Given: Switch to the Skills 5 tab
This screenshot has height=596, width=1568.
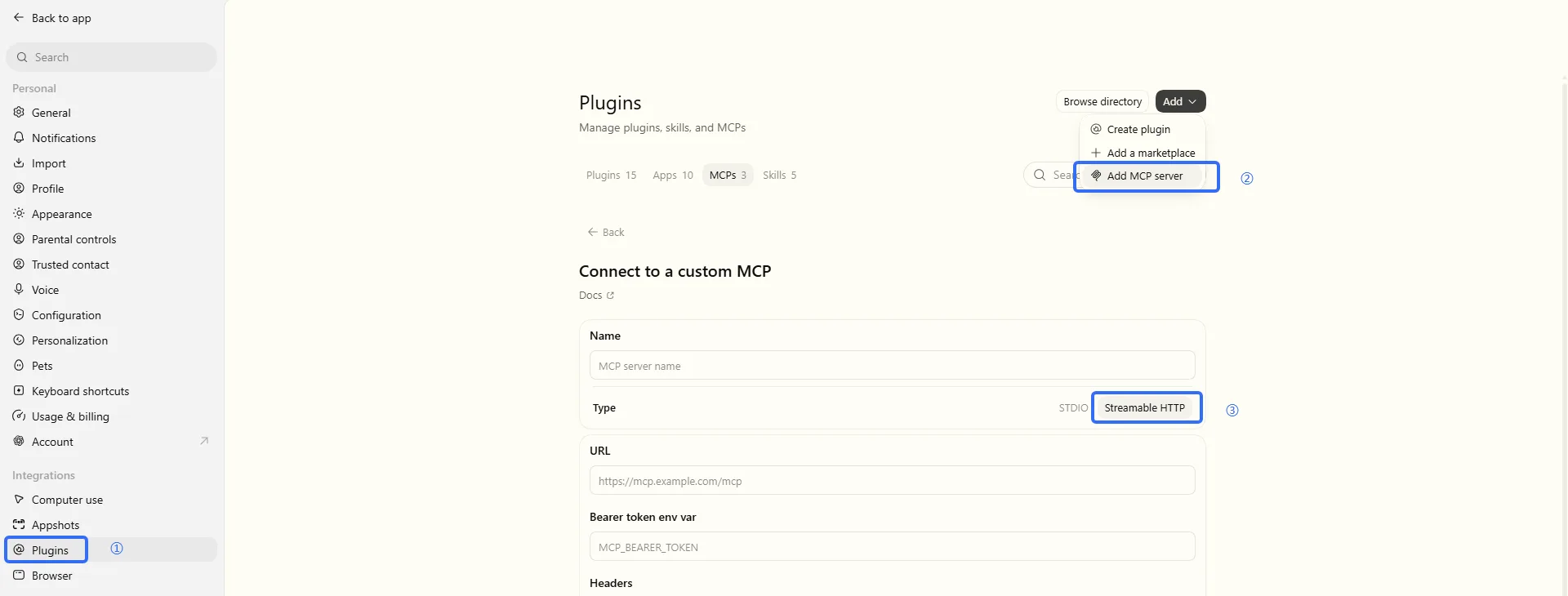Looking at the screenshot, I should click(779, 175).
